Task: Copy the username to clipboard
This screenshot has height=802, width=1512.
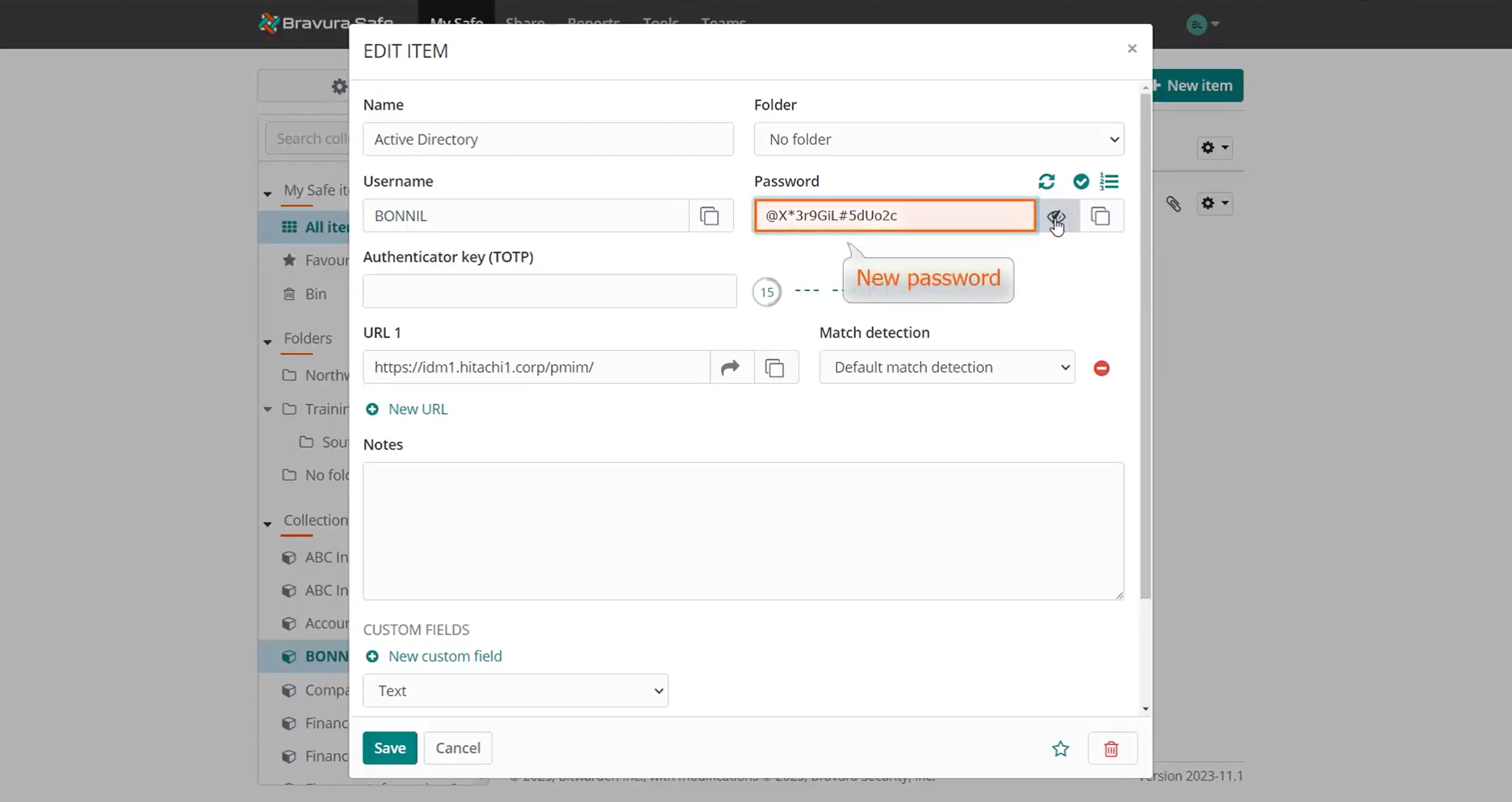Action: pyautogui.click(x=710, y=216)
